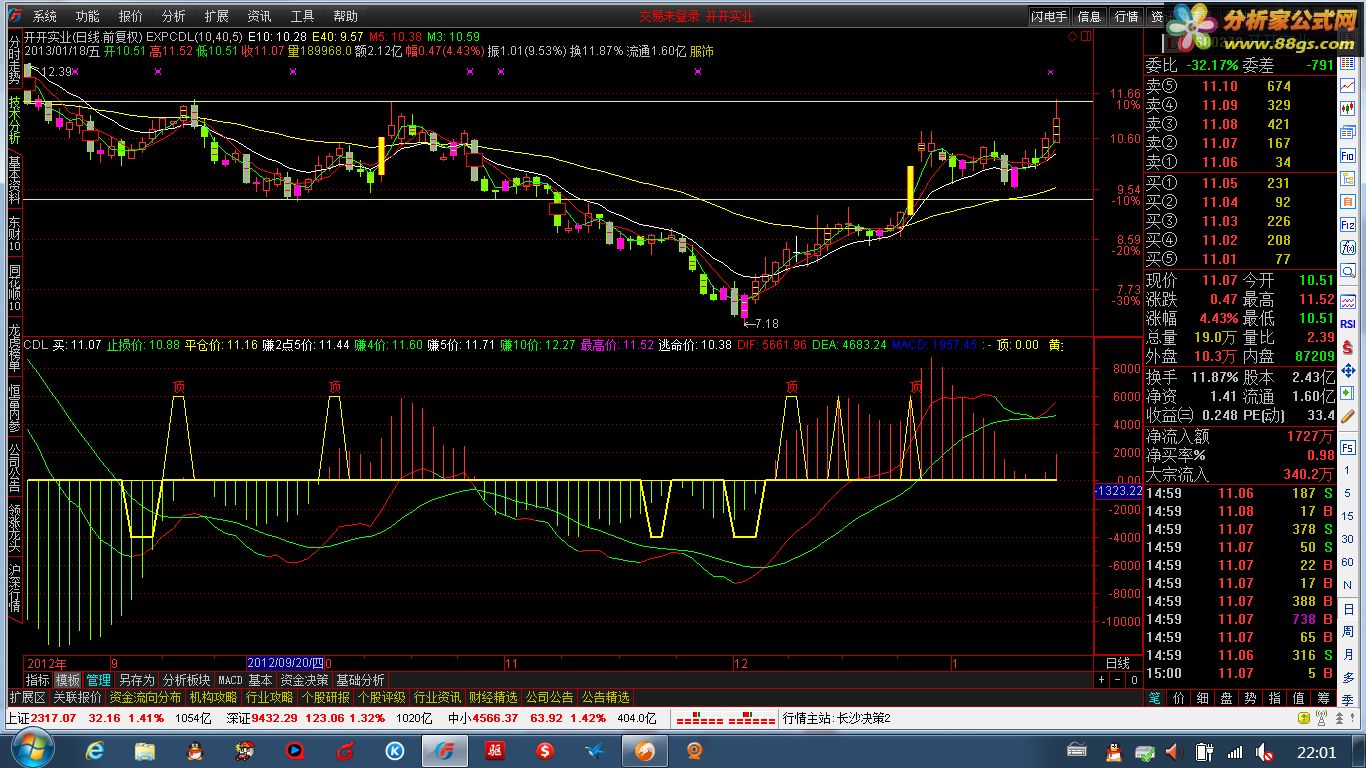This screenshot has height=768, width=1366.
Task: Select the 15-minute period
Action: click(1348, 516)
